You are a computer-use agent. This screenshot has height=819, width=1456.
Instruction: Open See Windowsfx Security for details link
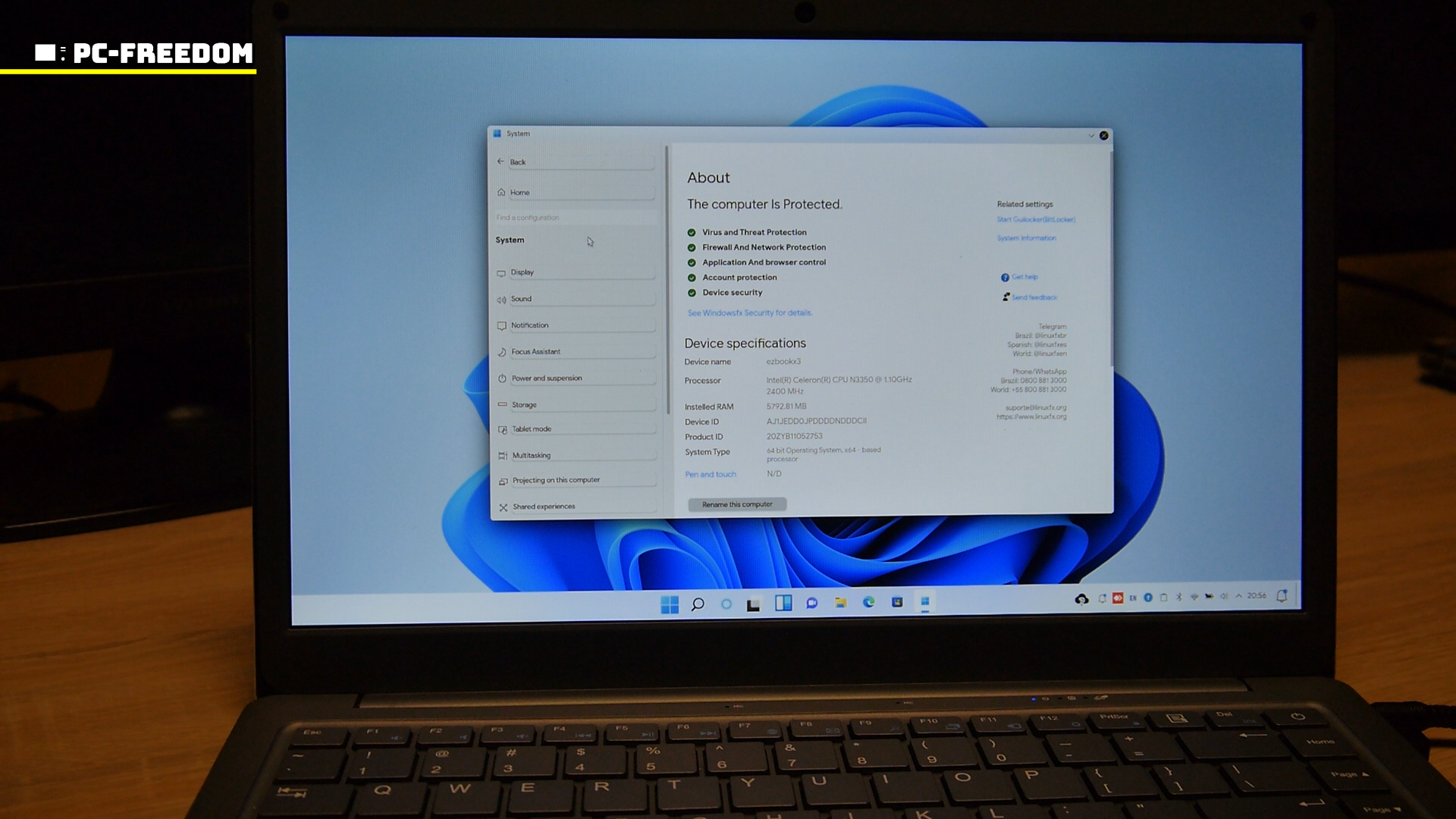click(x=749, y=313)
